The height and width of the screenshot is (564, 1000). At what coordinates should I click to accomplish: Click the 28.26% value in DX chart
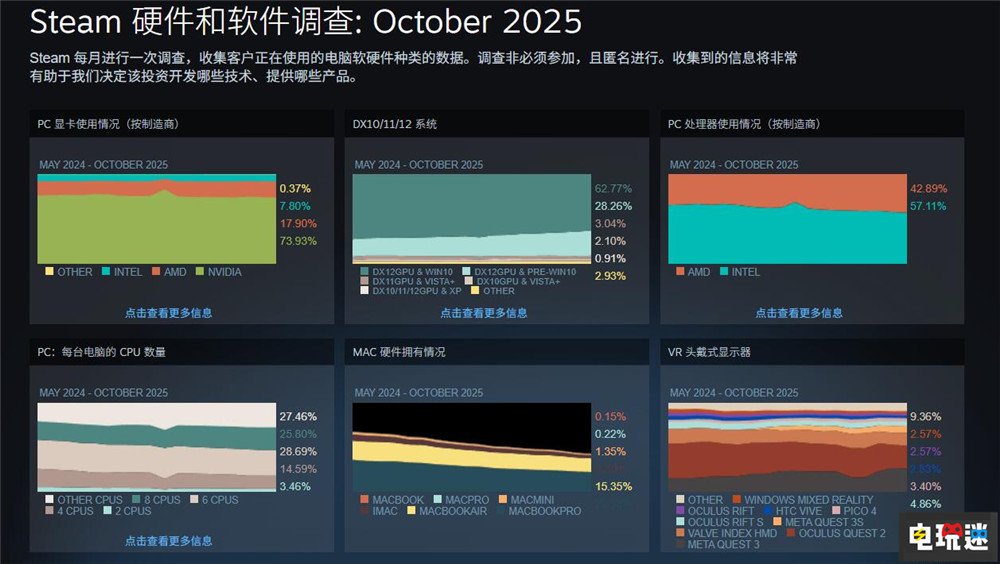613,206
